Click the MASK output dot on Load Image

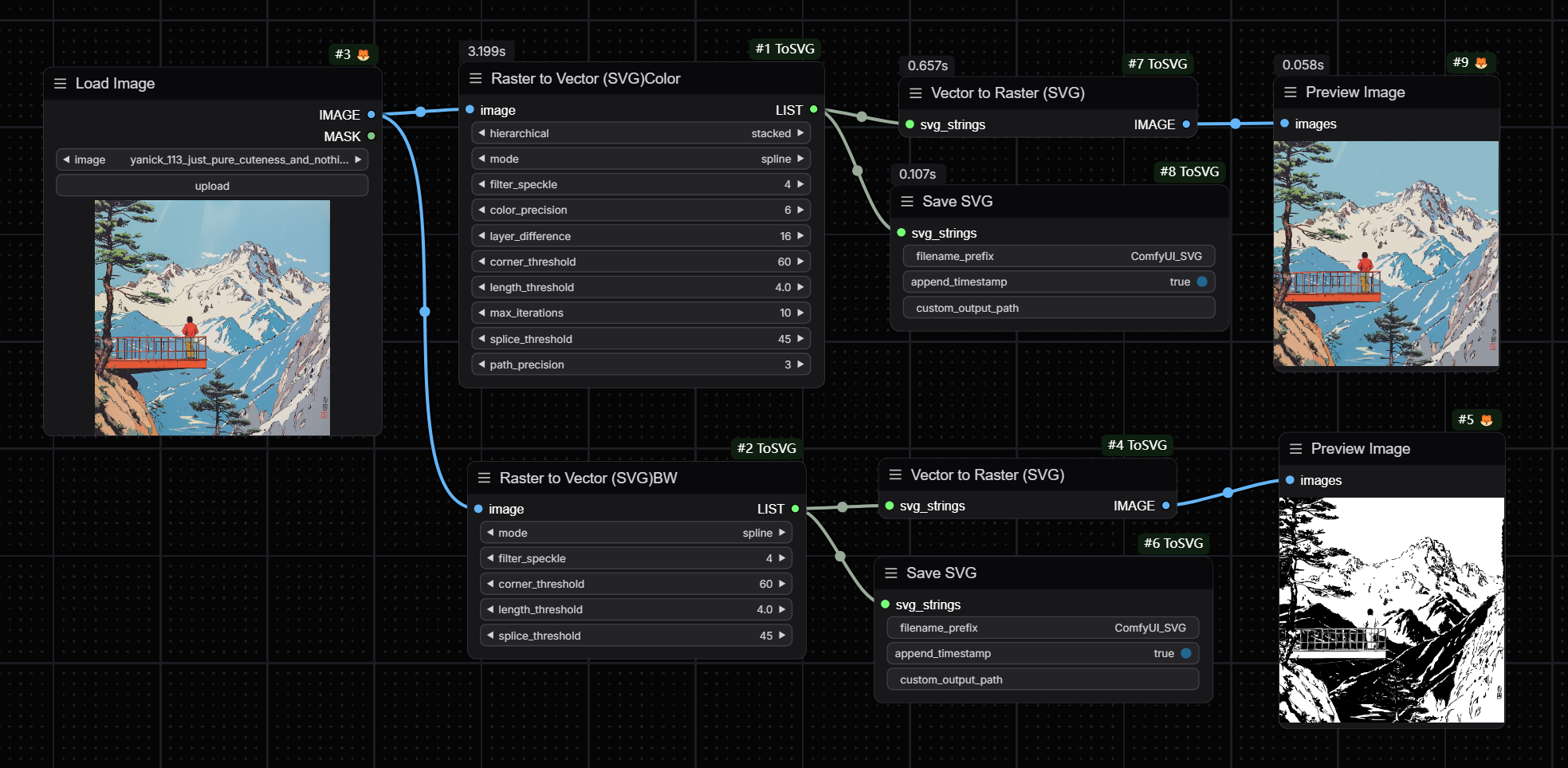point(371,136)
